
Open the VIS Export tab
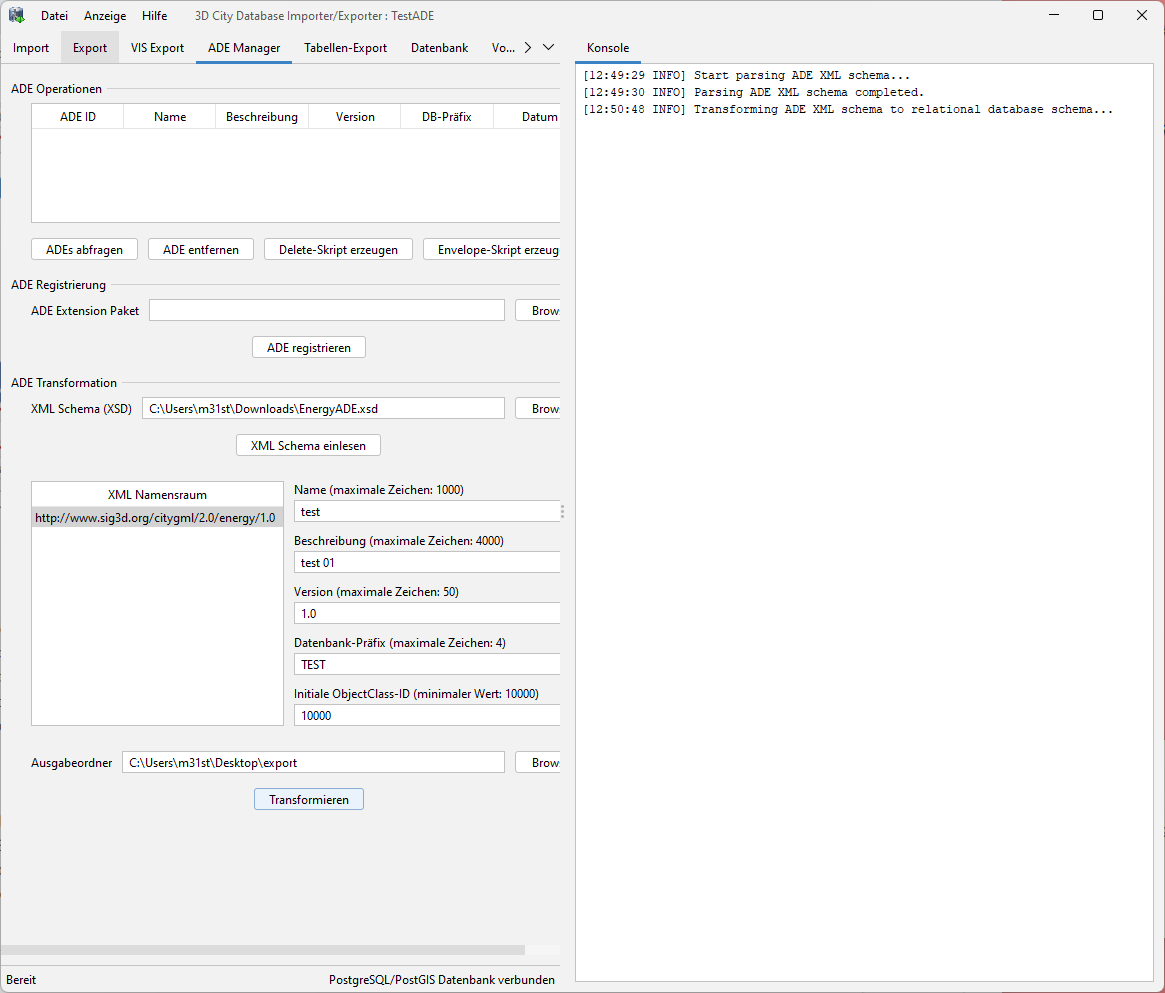(x=158, y=48)
